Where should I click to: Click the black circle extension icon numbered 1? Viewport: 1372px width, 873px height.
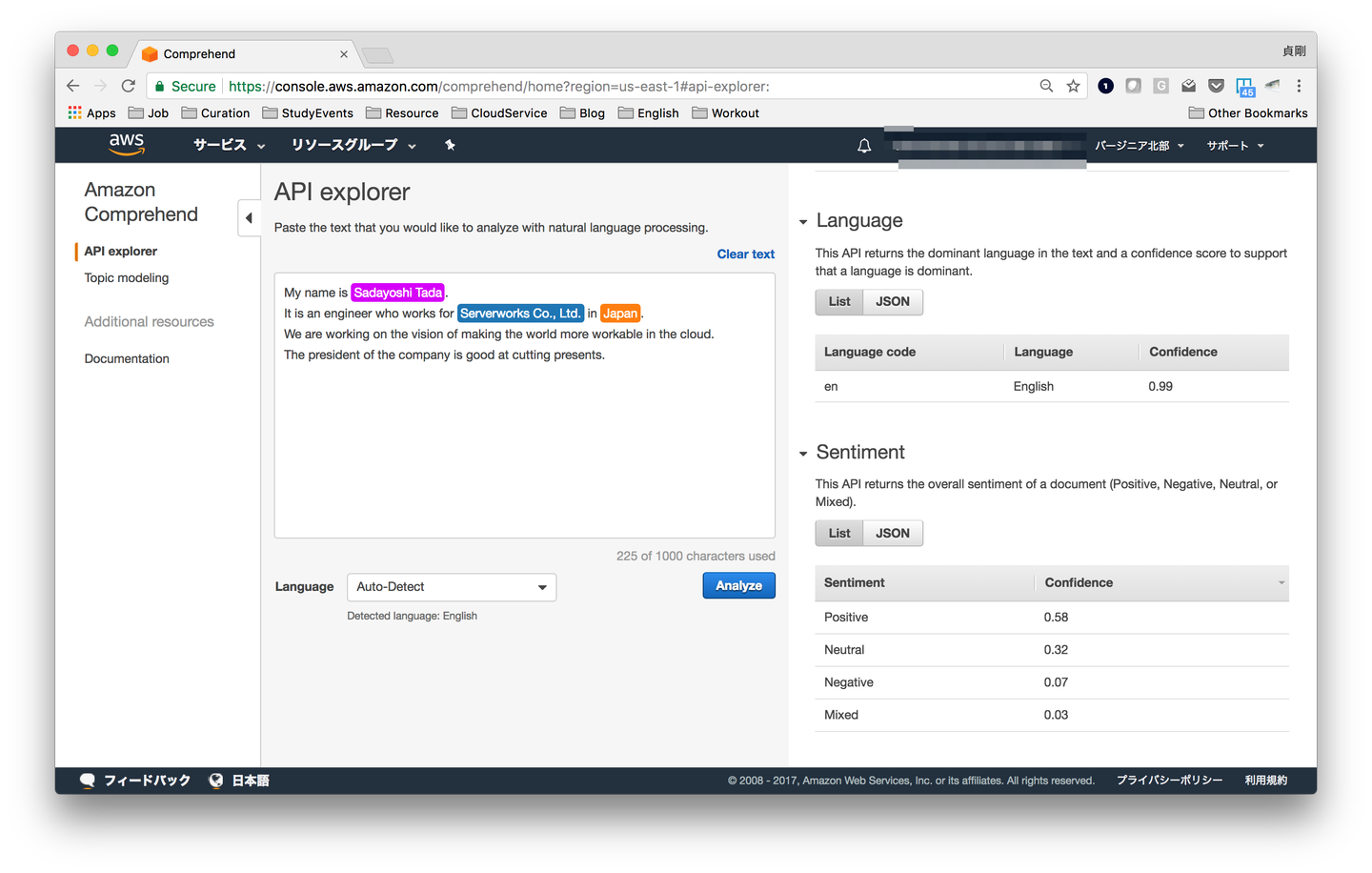(1106, 86)
